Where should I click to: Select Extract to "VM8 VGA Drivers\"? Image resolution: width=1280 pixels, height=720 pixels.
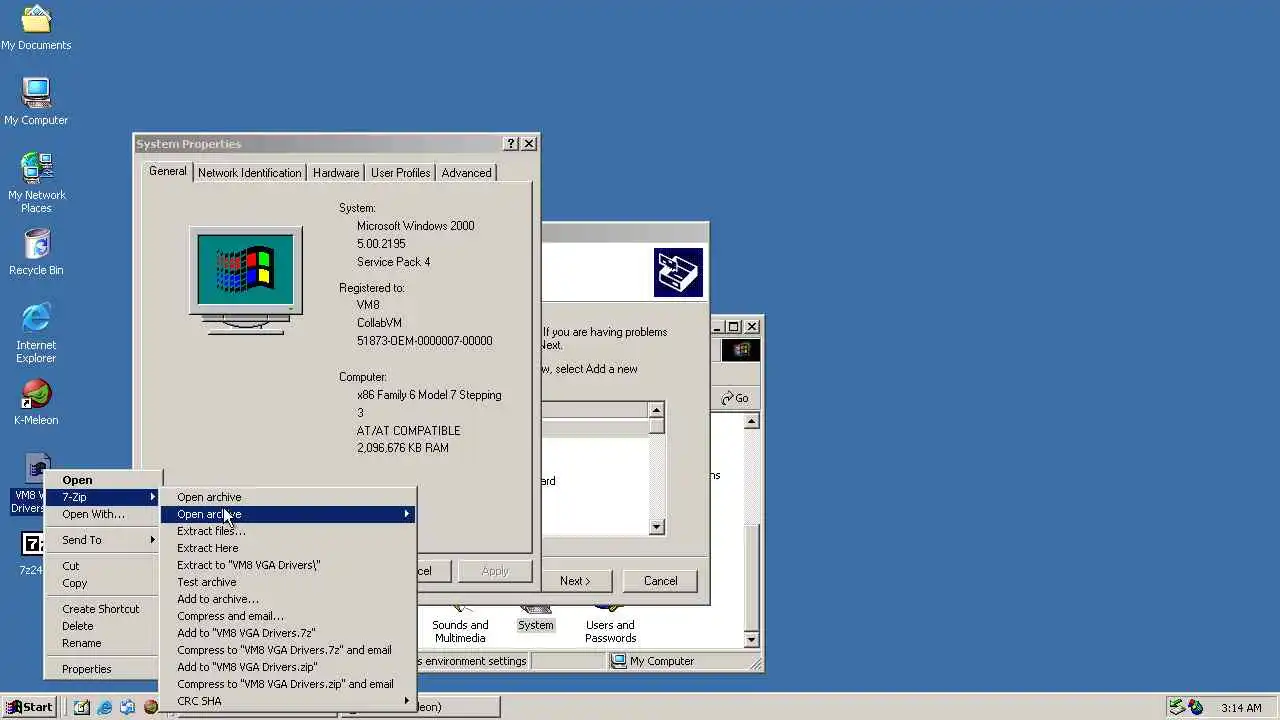coord(288,565)
